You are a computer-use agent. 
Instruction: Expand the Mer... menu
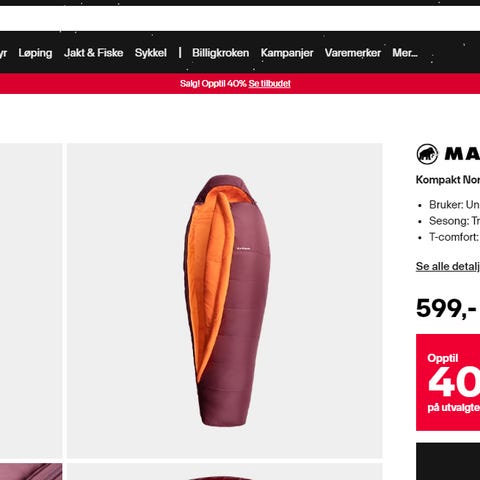point(405,53)
